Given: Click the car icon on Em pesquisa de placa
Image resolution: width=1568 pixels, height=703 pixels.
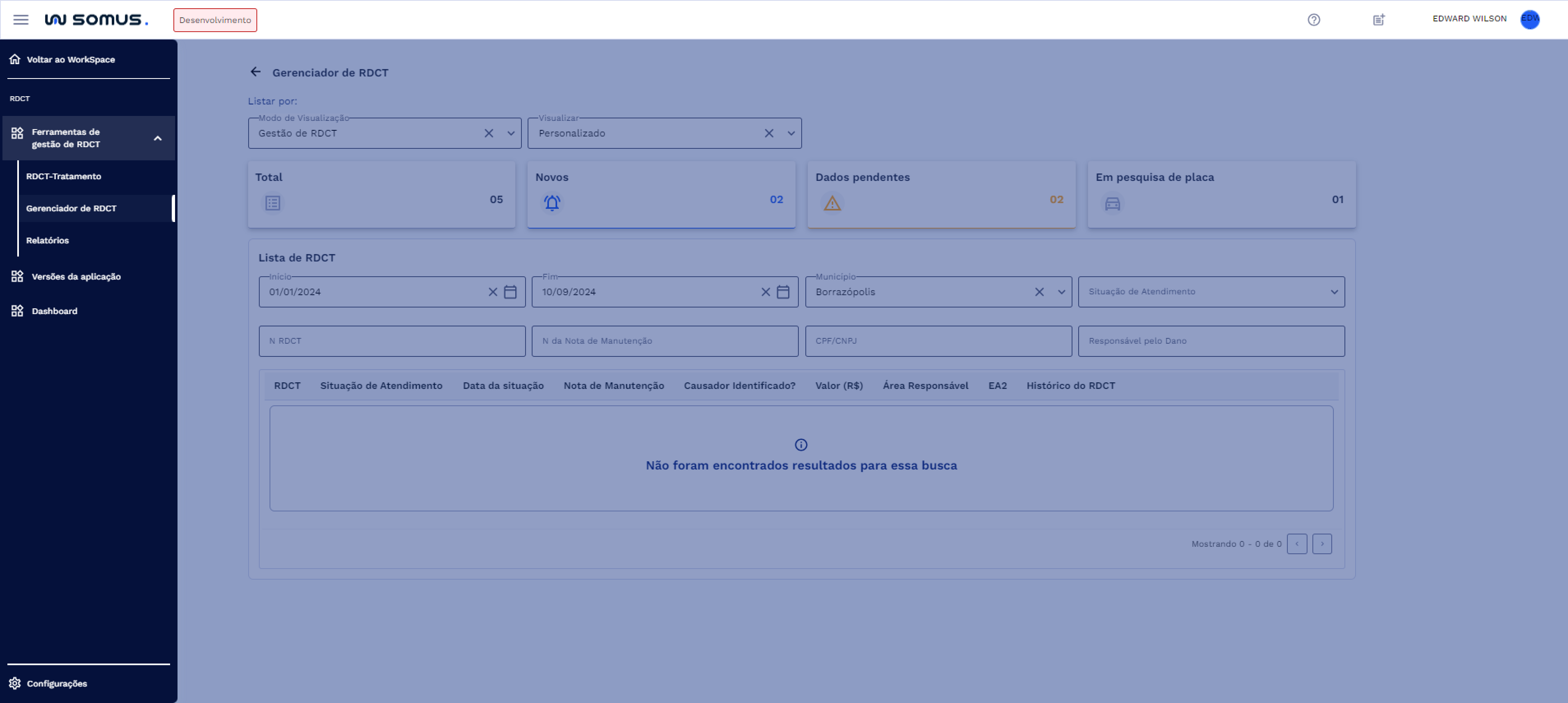Looking at the screenshot, I should [x=1112, y=203].
